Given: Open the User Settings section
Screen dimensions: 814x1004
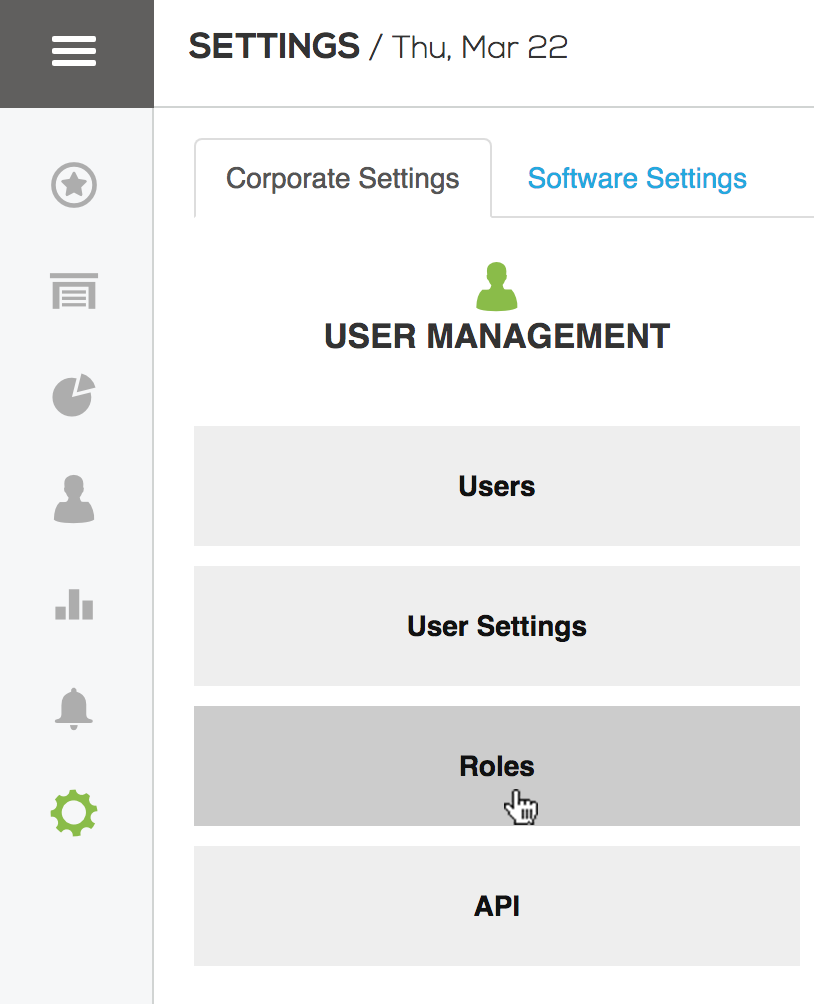Looking at the screenshot, I should 497,626.
